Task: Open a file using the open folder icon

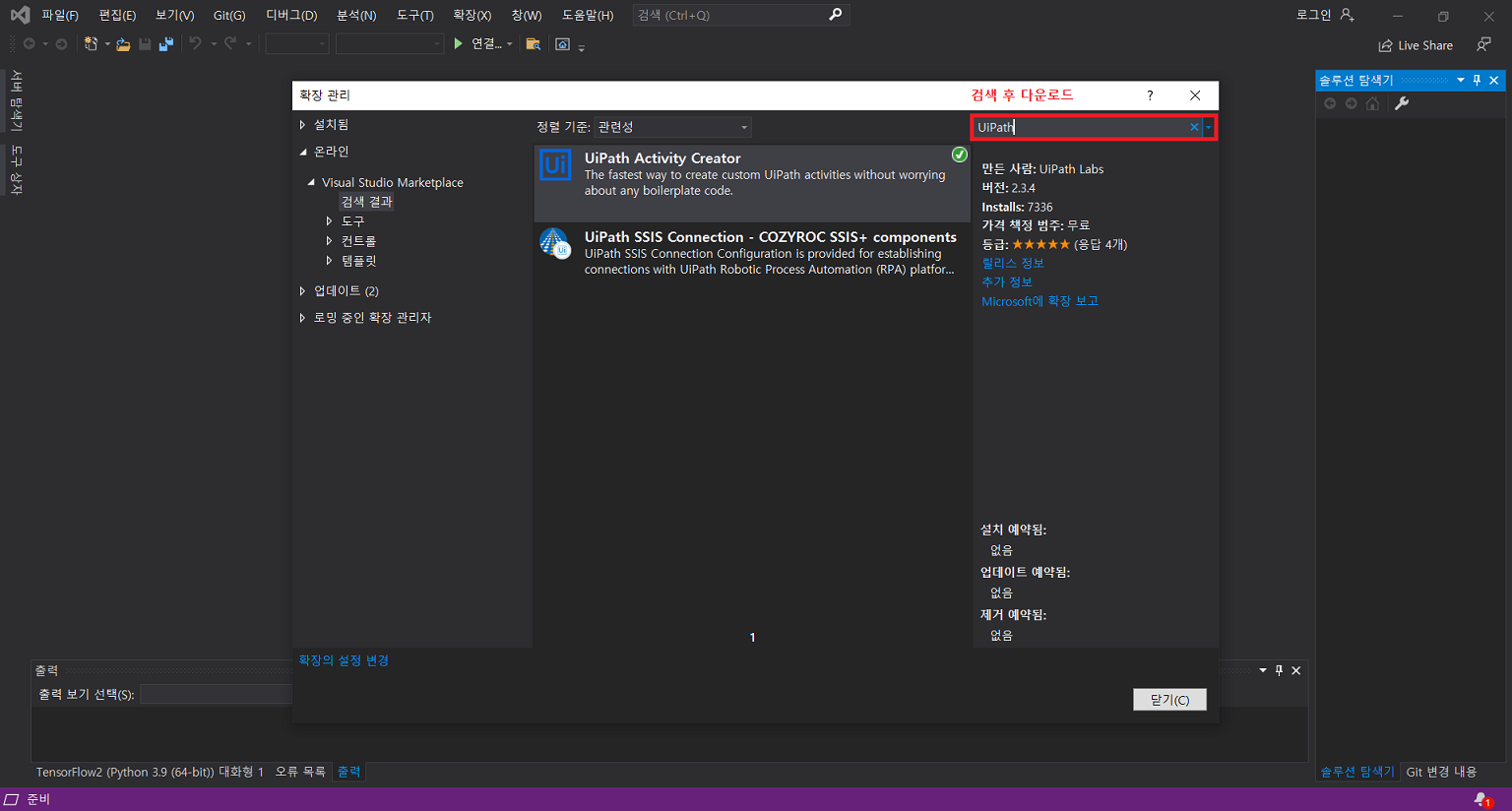Action: (x=123, y=44)
